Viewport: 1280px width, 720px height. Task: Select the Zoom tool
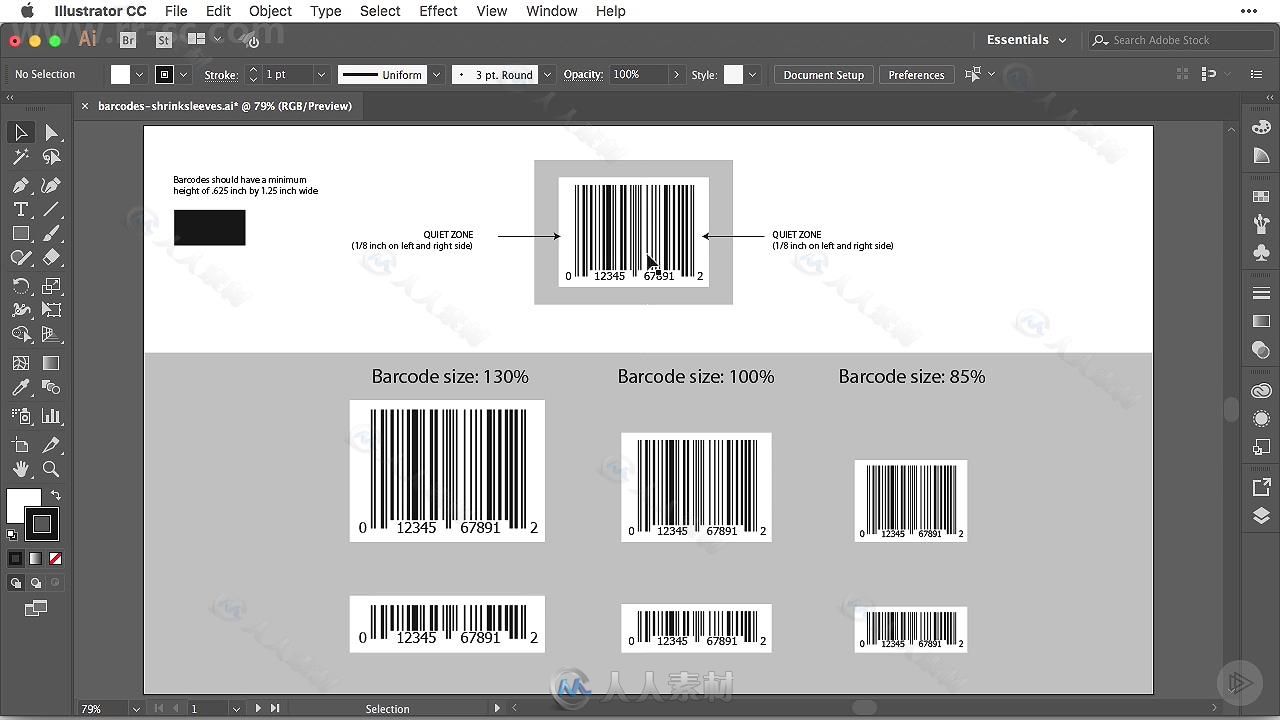pyautogui.click(x=52, y=469)
